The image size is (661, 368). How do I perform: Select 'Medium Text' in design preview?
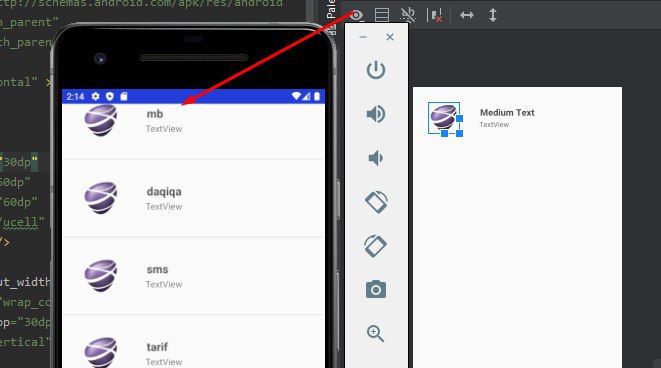507,113
